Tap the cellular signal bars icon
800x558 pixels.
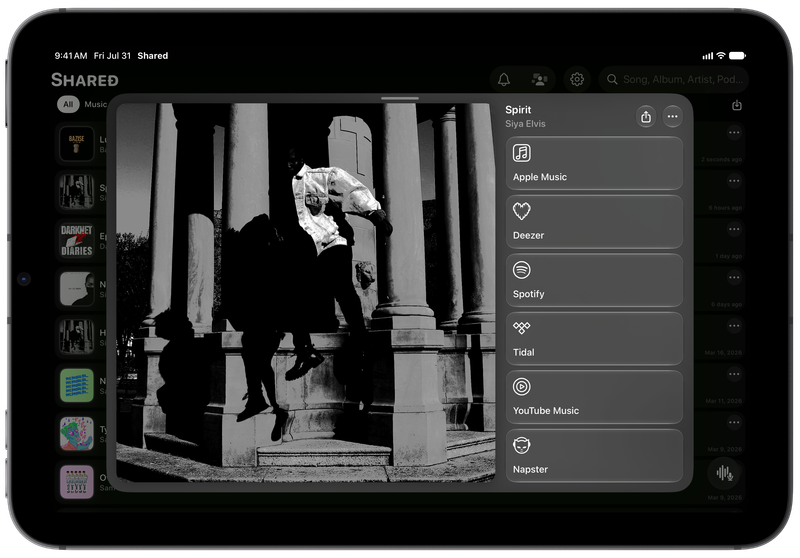coord(708,56)
